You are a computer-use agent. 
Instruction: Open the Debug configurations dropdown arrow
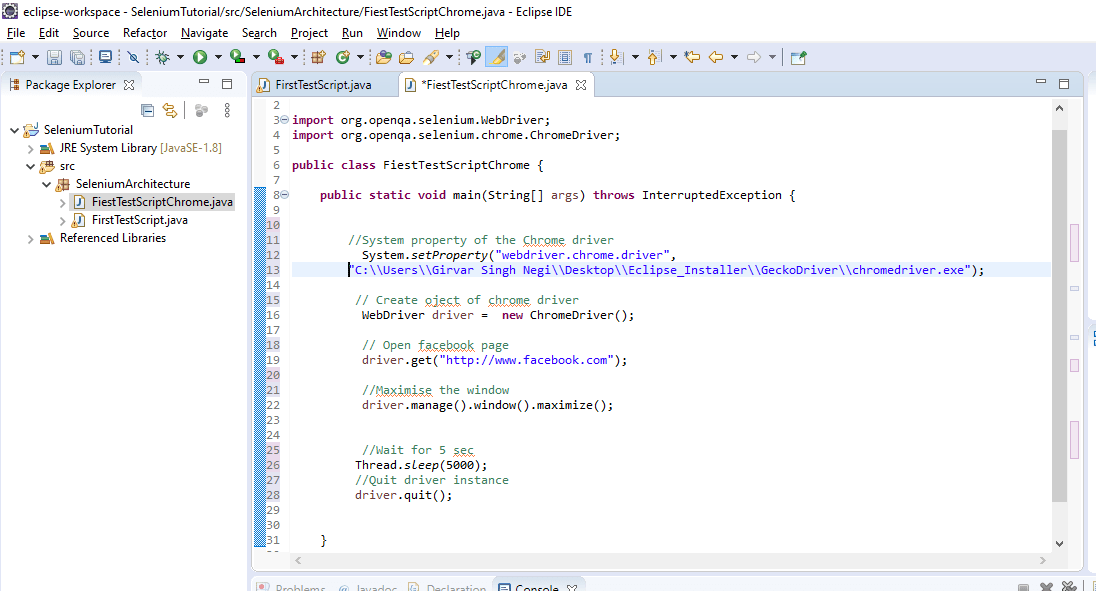[180, 57]
